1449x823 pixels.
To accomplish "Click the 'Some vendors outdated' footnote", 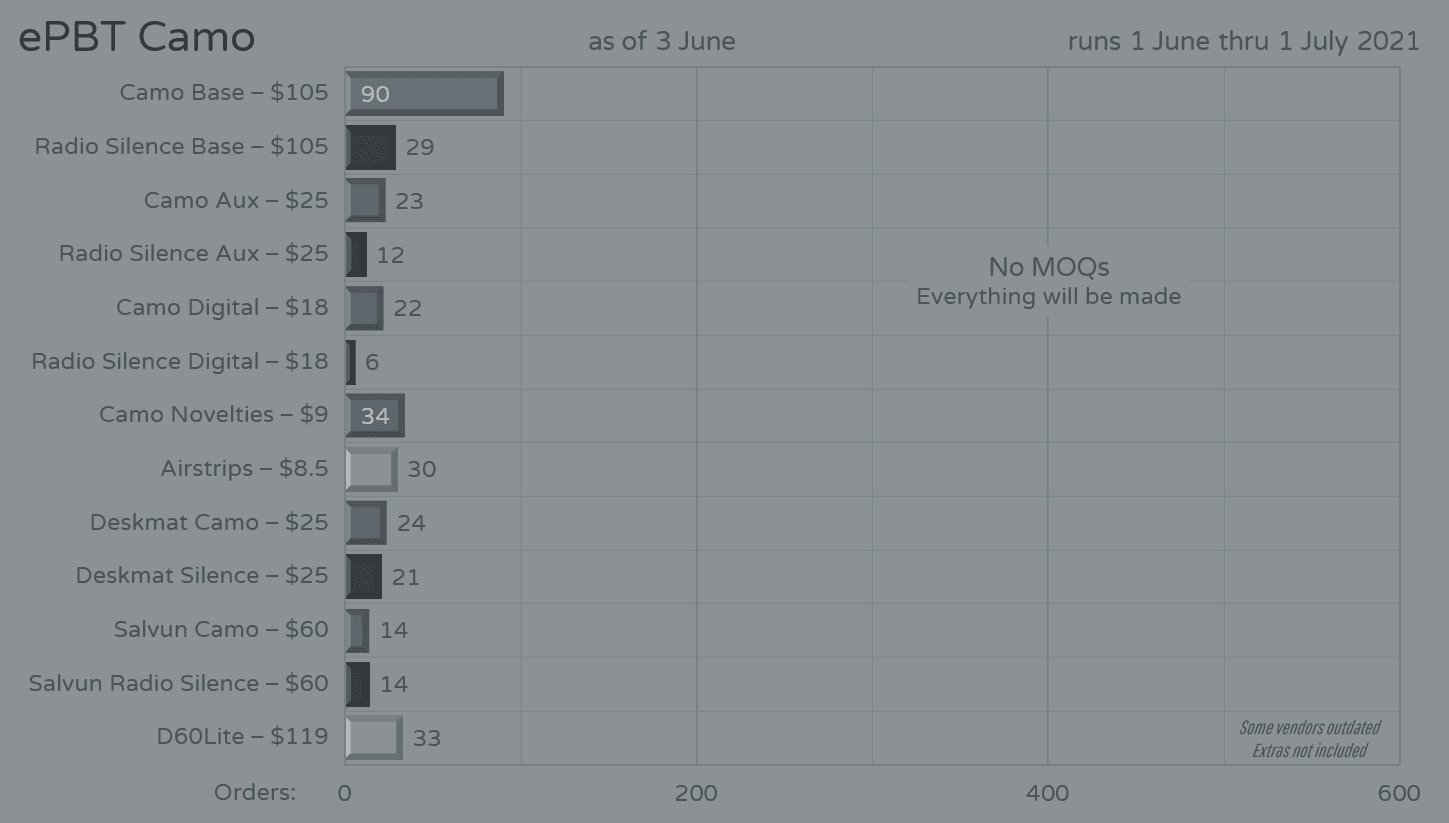I will [x=1309, y=728].
